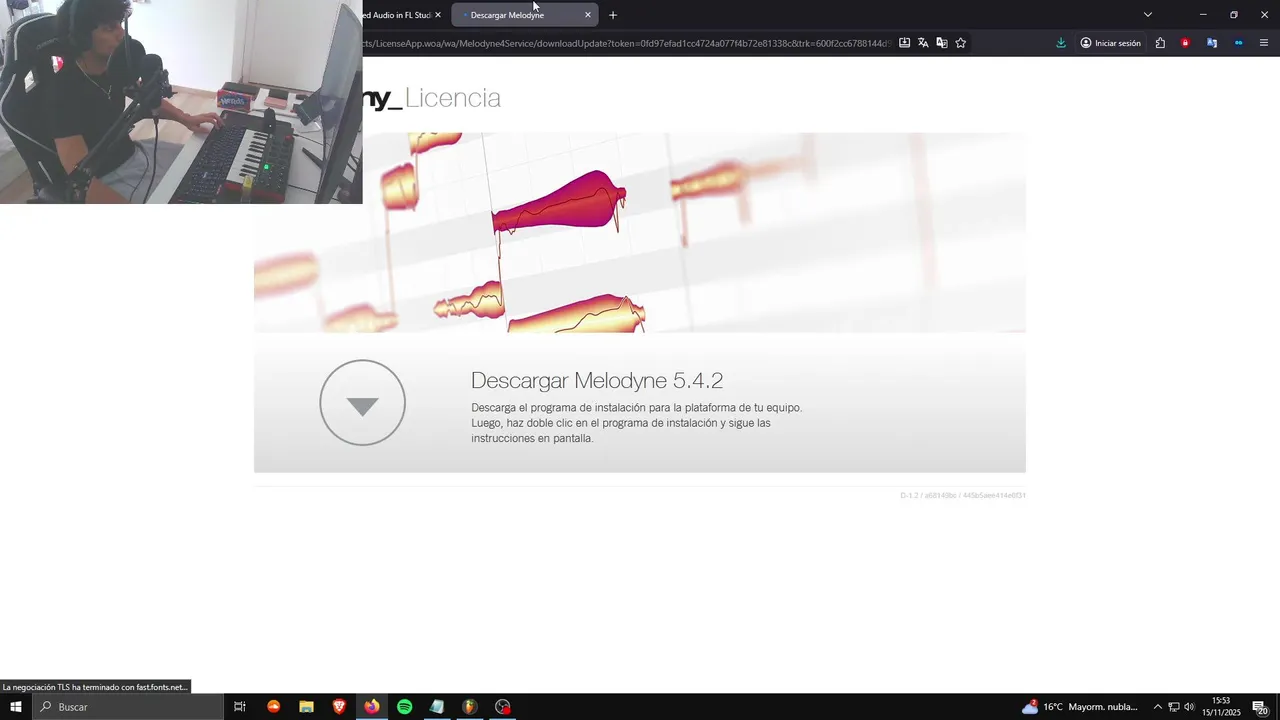Click the translate page icon in address bar
Image resolution: width=1280 pixels, height=720 pixels.
point(923,43)
